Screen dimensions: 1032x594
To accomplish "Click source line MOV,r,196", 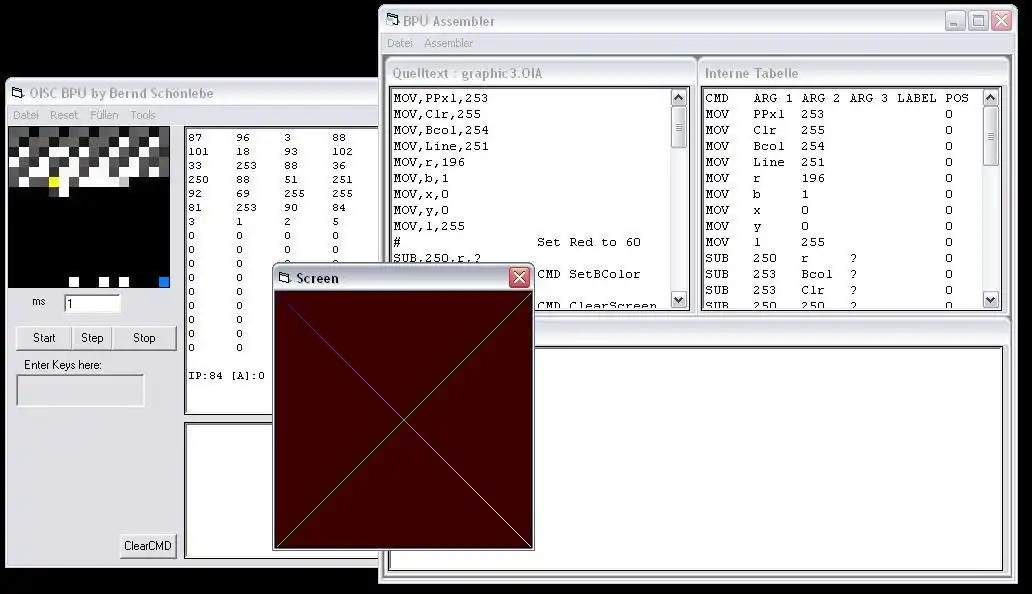I will [429, 162].
